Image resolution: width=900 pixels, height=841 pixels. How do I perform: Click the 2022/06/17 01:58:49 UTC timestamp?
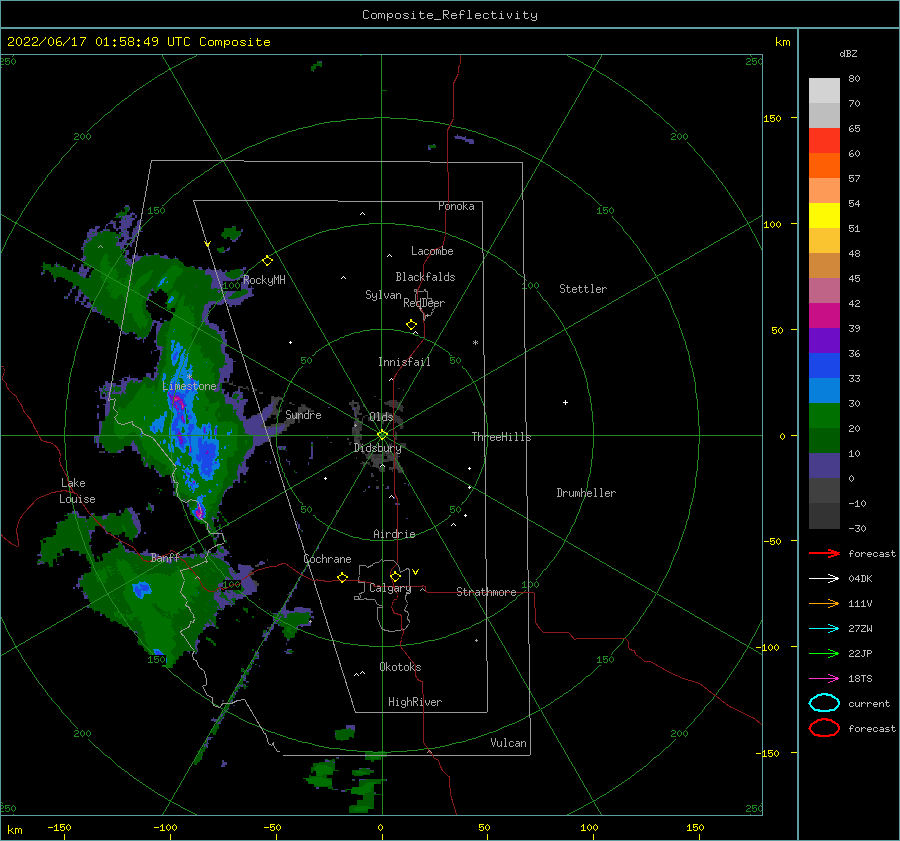(x=99, y=42)
